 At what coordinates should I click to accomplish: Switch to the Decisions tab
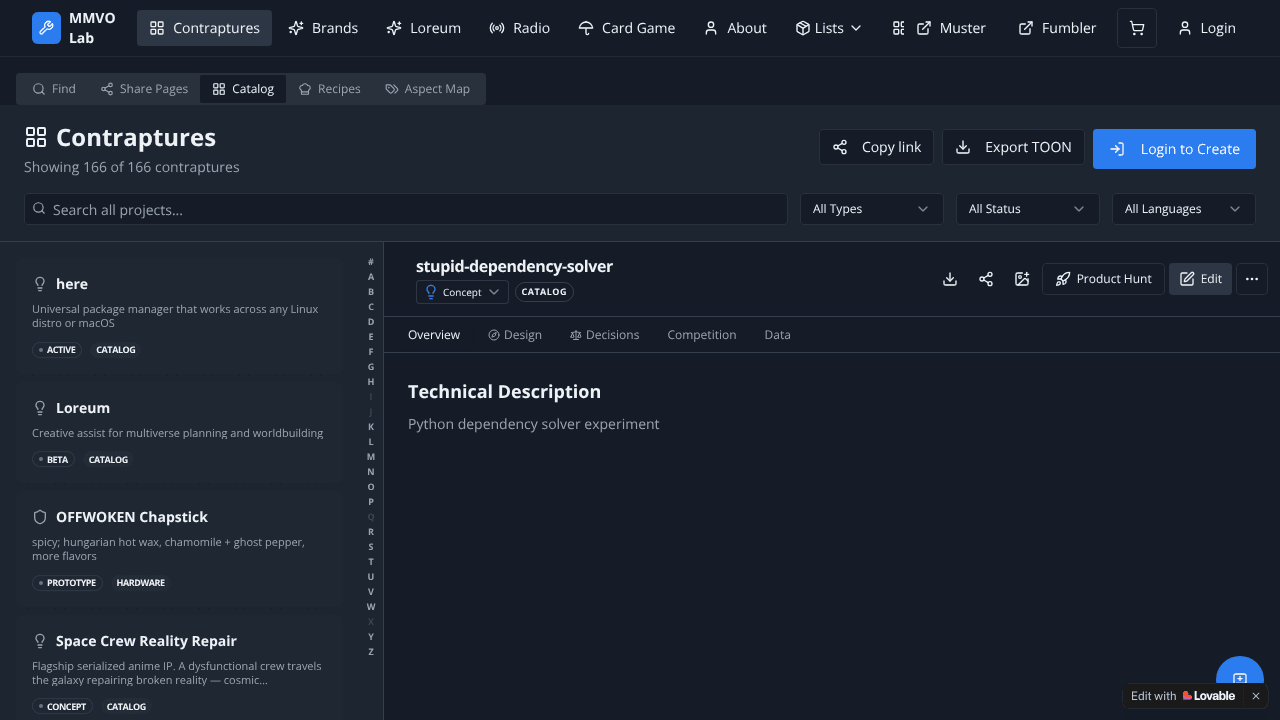tap(605, 335)
